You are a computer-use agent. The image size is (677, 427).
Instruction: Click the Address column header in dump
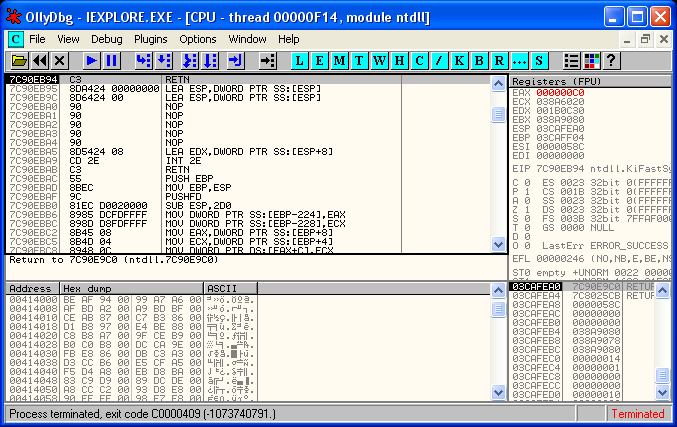(x=32, y=288)
